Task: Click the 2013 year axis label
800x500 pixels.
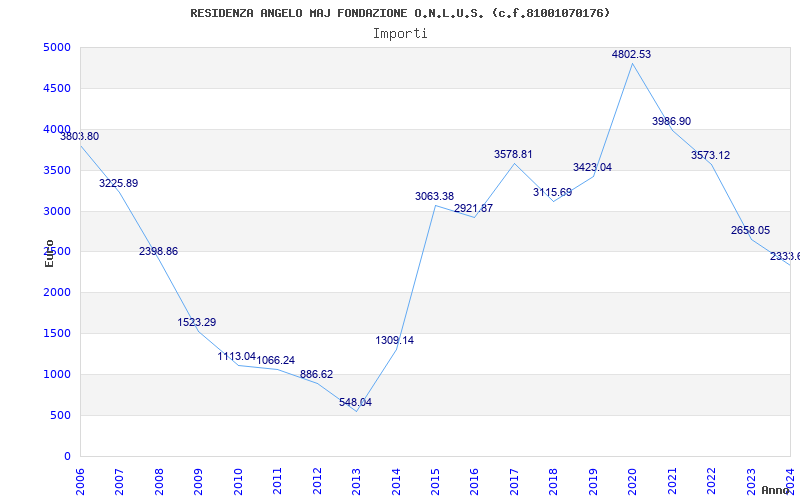Action: 356,482
